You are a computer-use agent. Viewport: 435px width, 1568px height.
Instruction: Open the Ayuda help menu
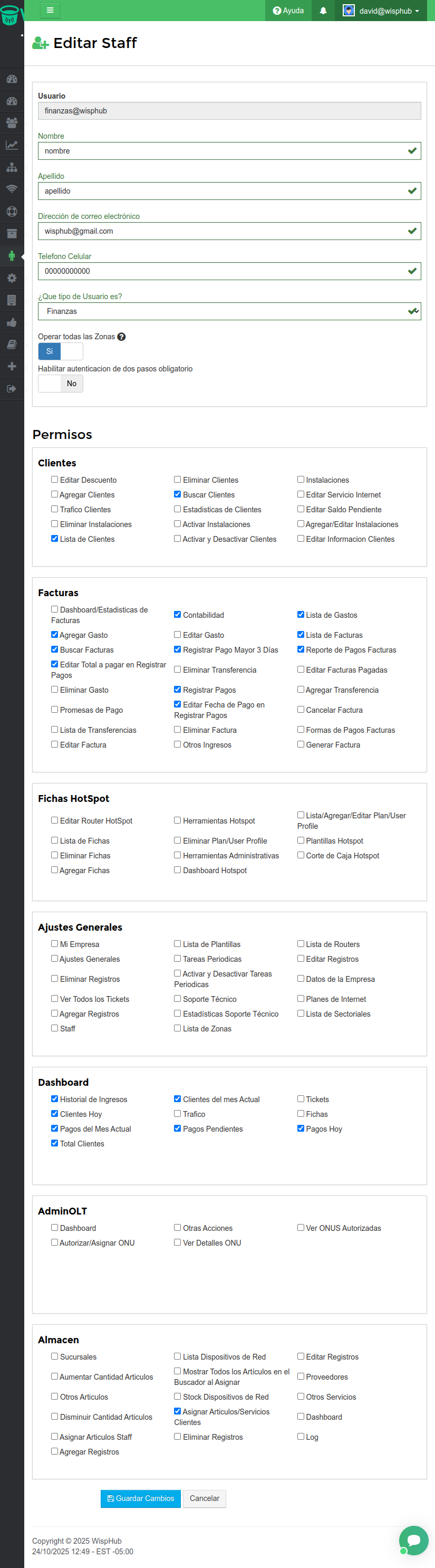point(288,11)
